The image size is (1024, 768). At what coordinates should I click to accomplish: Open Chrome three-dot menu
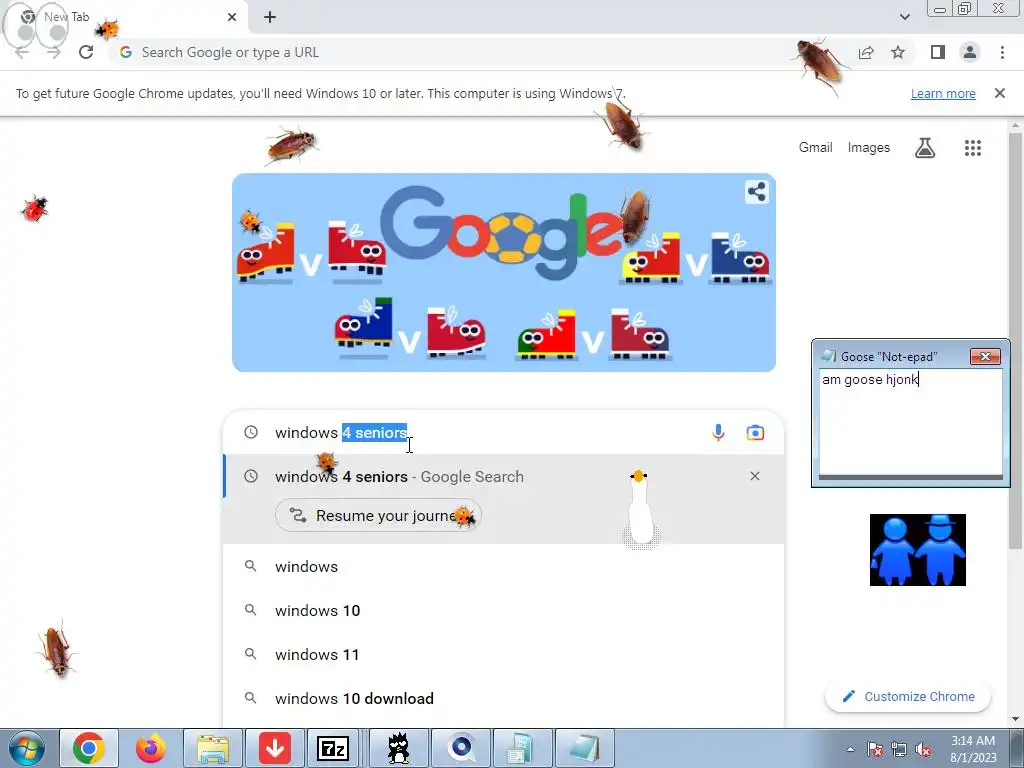(1002, 52)
